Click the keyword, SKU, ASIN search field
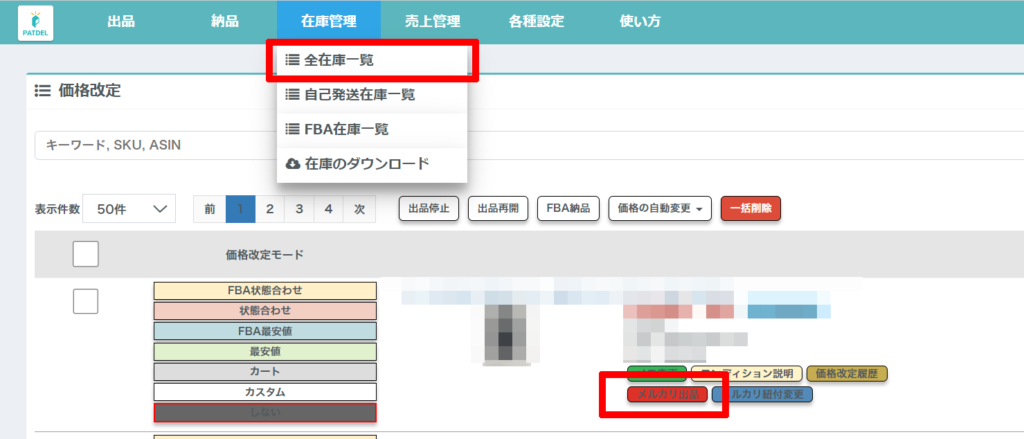Viewport: 1024px width, 439px height. click(x=150, y=146)
